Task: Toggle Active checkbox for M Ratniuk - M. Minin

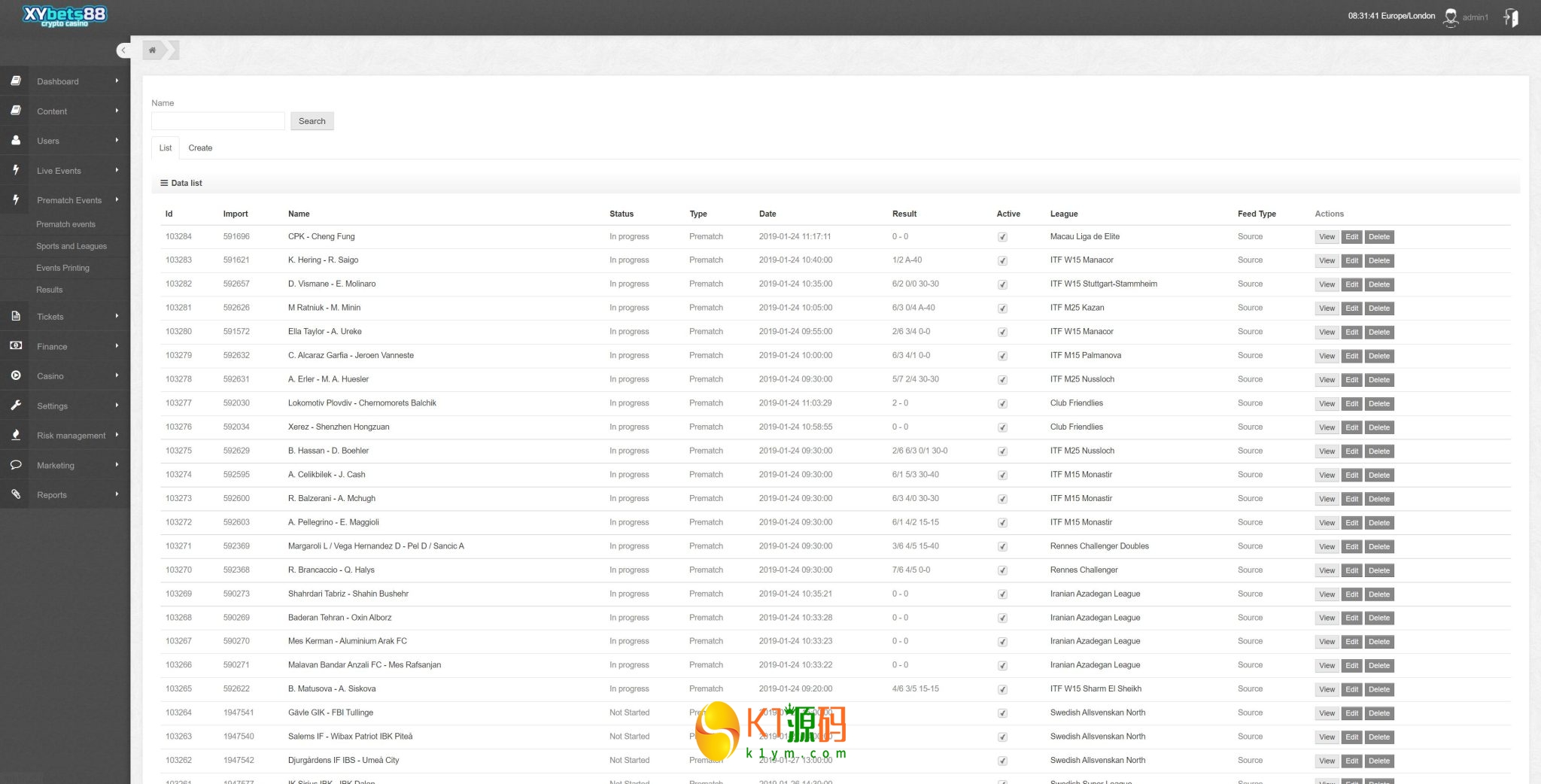Action: coord(1002,308)
